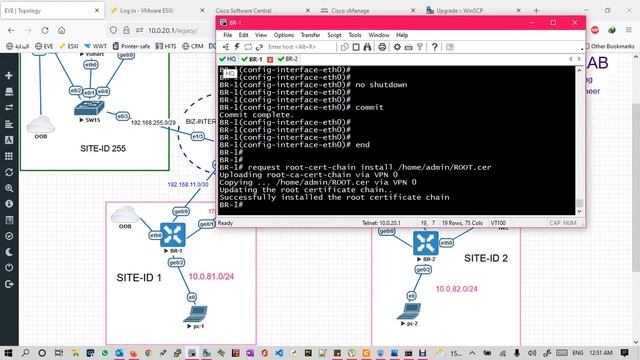Image resolution: width=640 pixels, height=360 pixels.
Task: Click the browser reload button
Action: (x=45, y=31)
